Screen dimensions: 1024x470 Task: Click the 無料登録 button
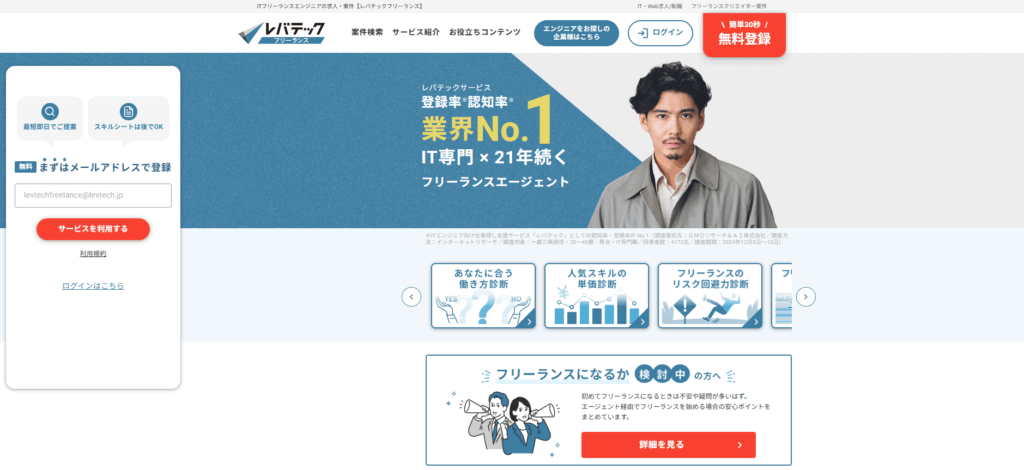(744, 34)
